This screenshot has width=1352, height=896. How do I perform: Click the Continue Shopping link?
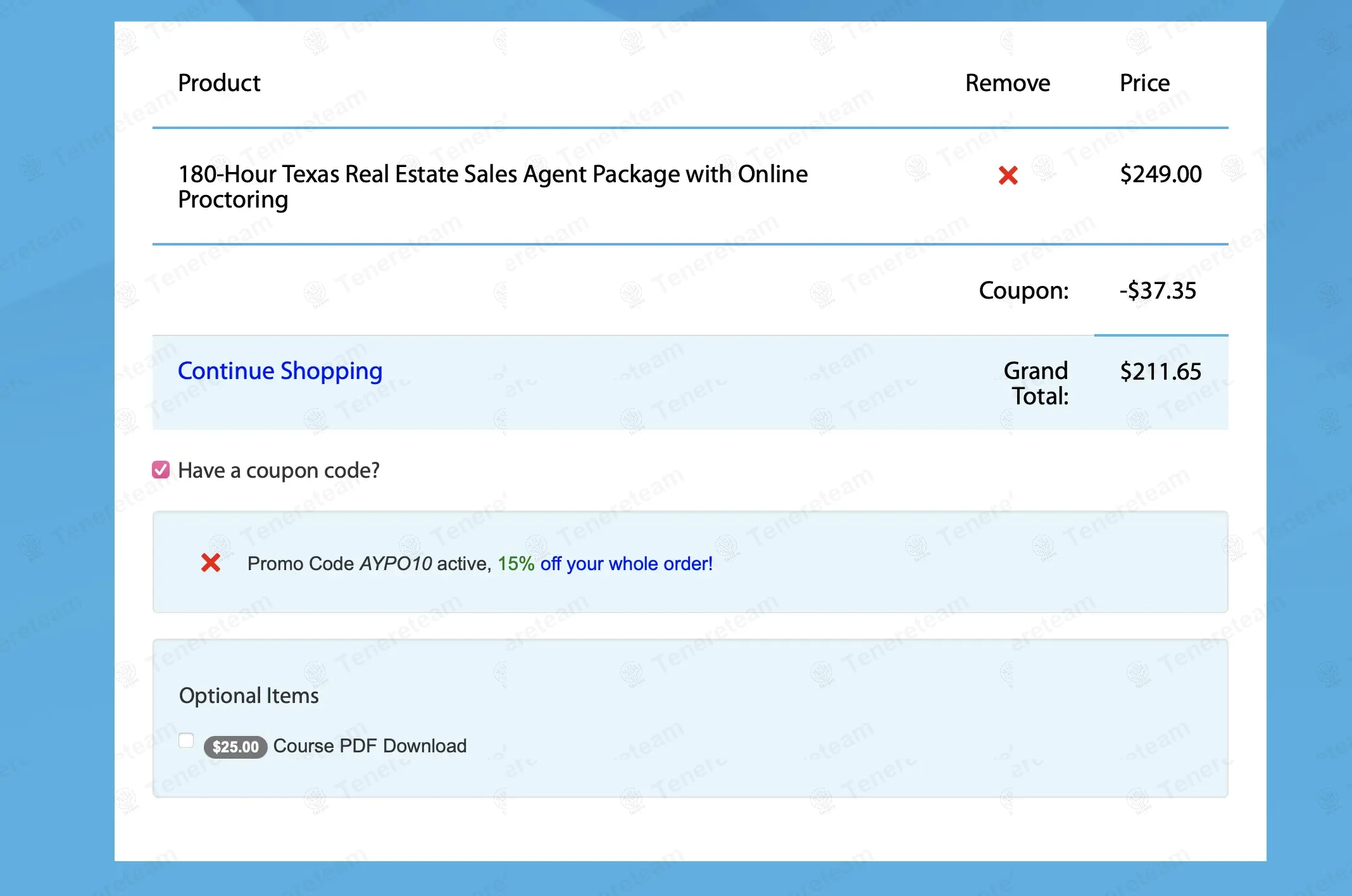tap(280, 371)
